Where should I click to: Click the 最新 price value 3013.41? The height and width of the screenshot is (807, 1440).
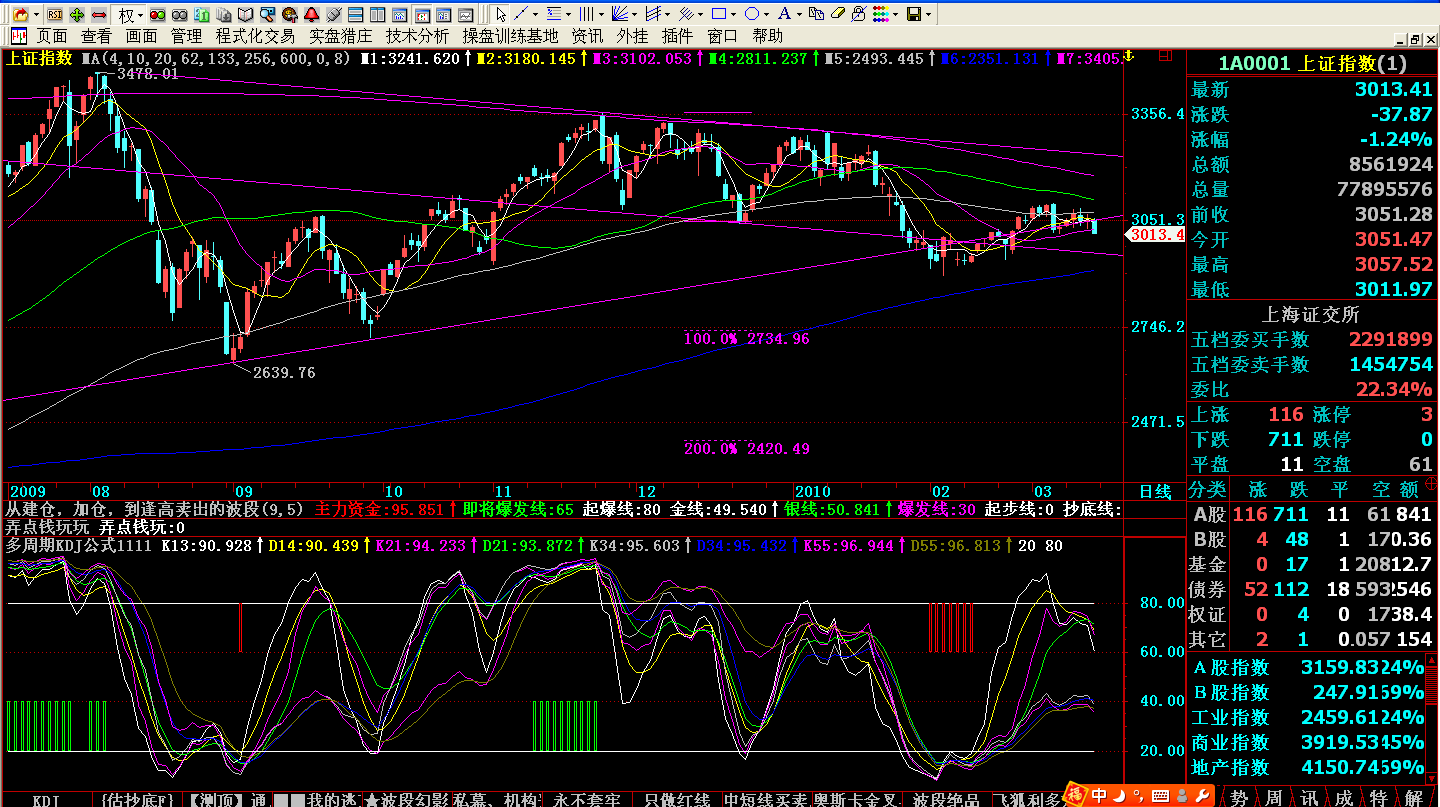click(1394, 90)
